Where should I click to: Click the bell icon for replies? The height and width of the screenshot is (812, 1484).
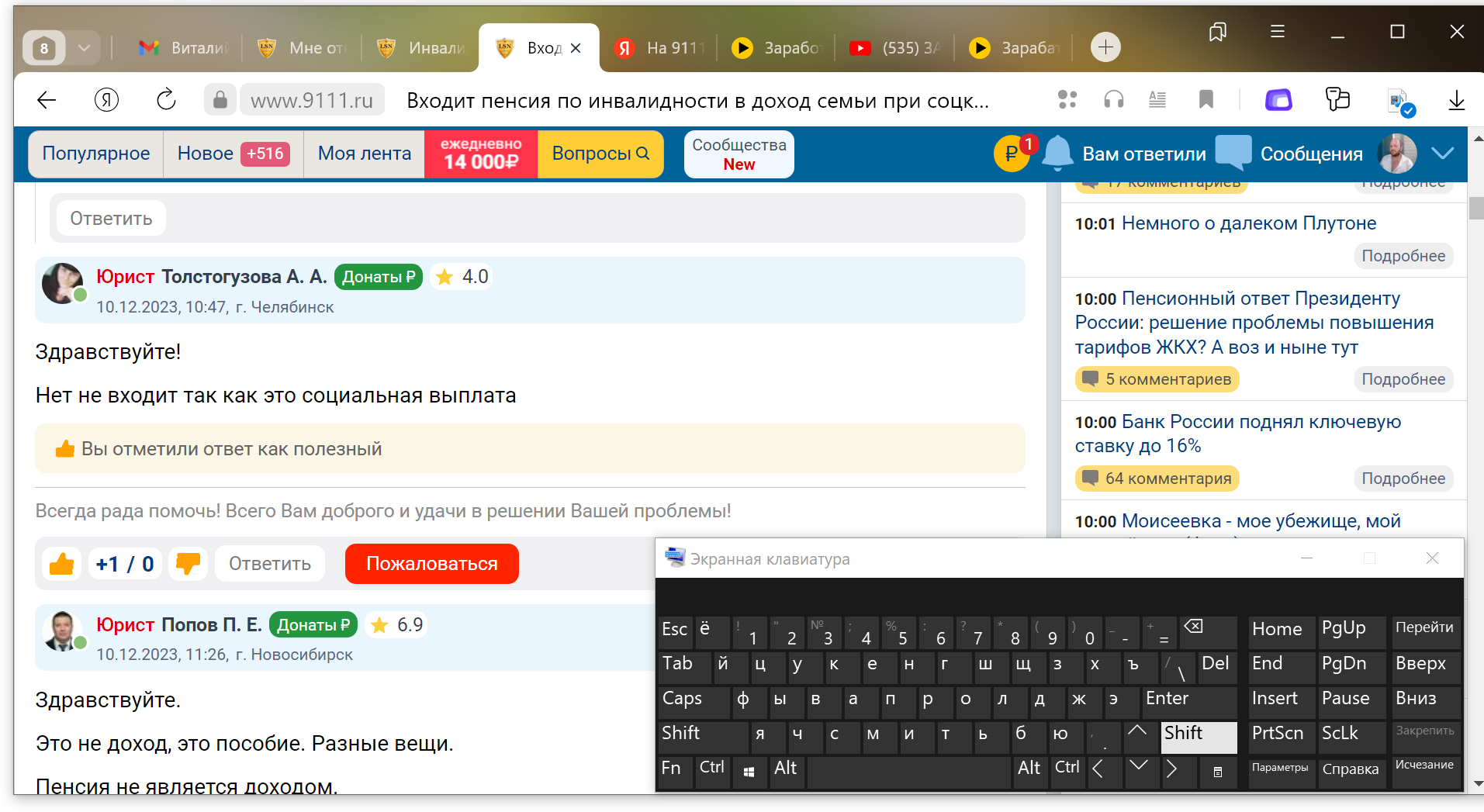click(1057, 154)
